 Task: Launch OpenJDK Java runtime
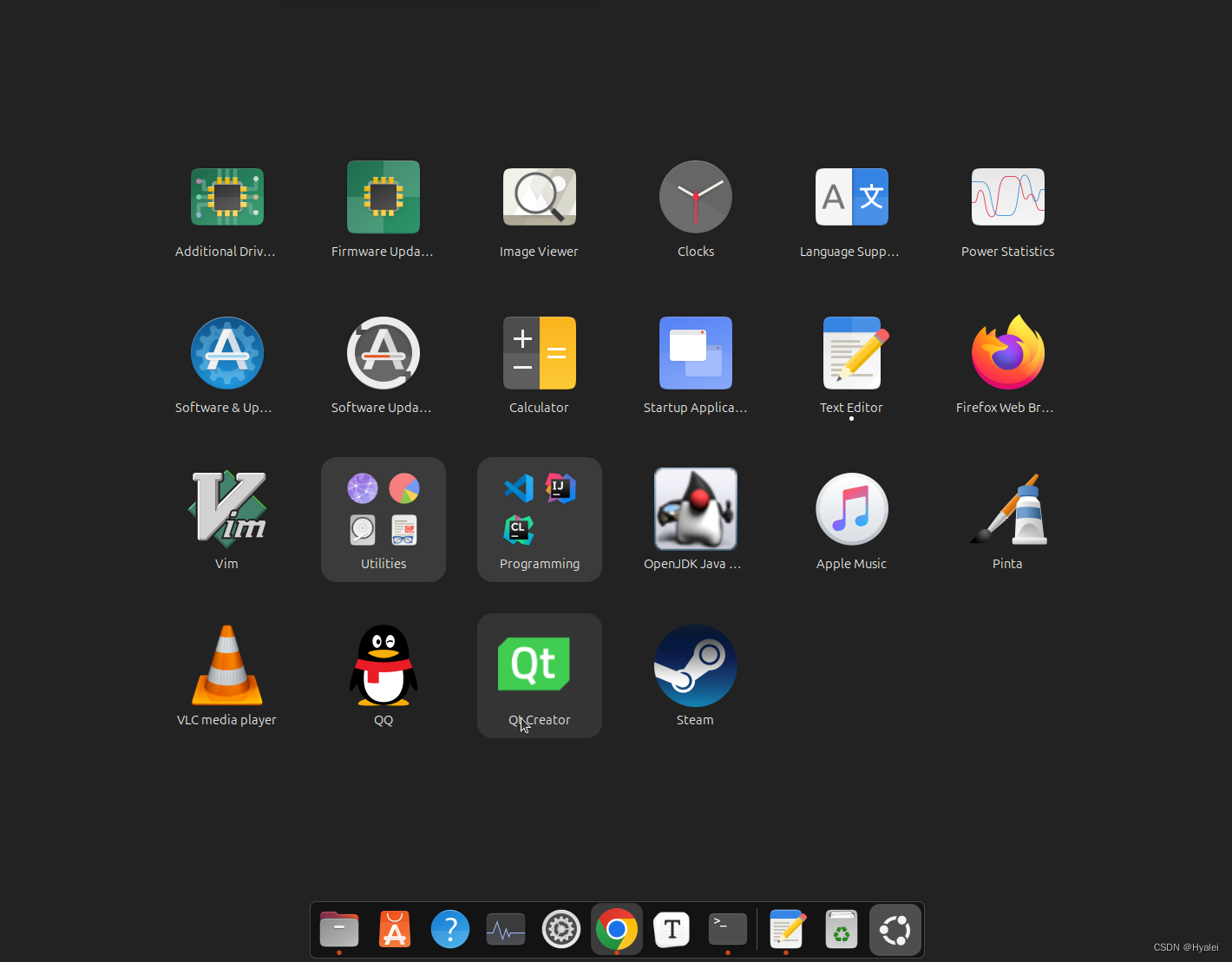point(695,509)
